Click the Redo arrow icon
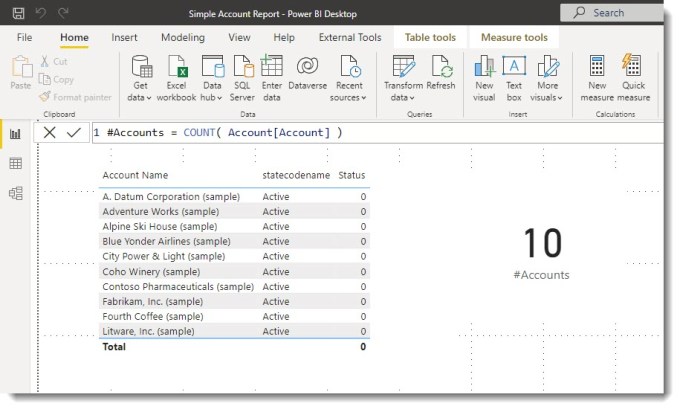The height and width of the screenshot is (409, 680). pyautogui.click(x=63, y=13)
